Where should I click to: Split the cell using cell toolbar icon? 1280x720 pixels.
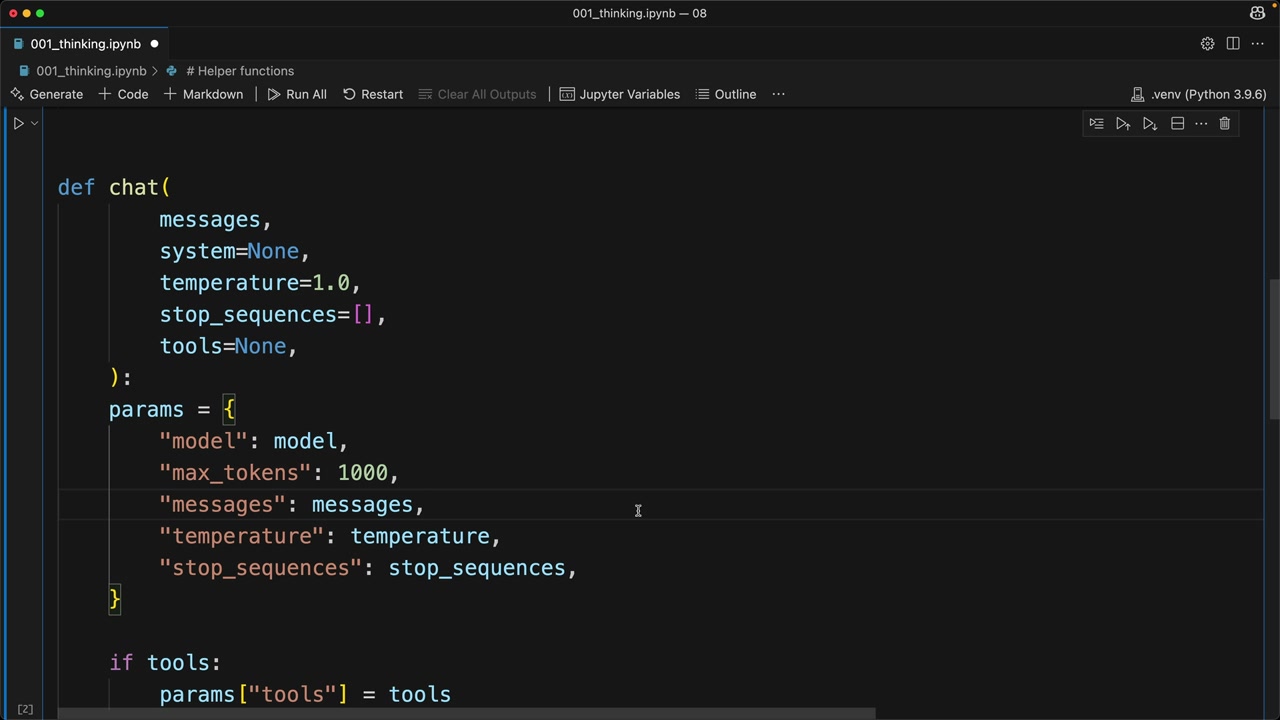(1177, 124)
